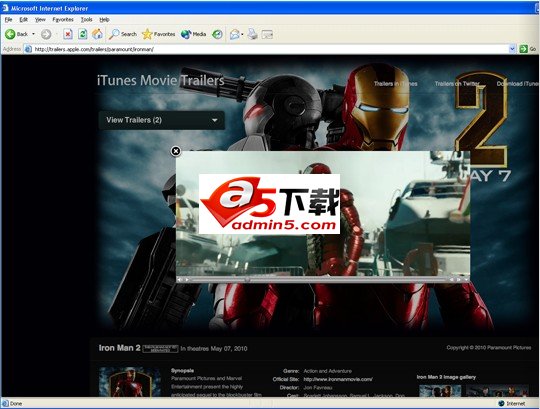Click the first image gallery thumbnail
This screenshot has width=540, height=409.
click(x=440, y=391)
